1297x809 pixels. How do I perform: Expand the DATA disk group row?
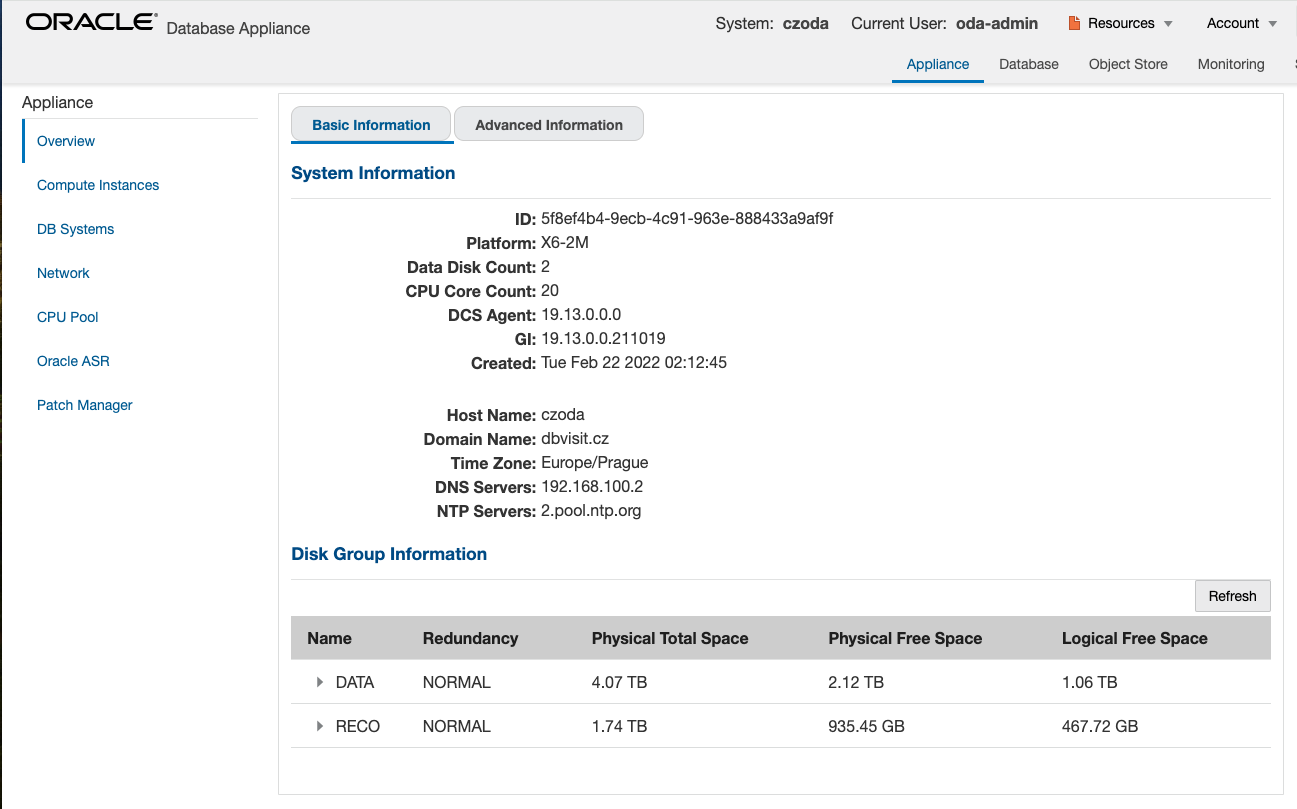320,682
